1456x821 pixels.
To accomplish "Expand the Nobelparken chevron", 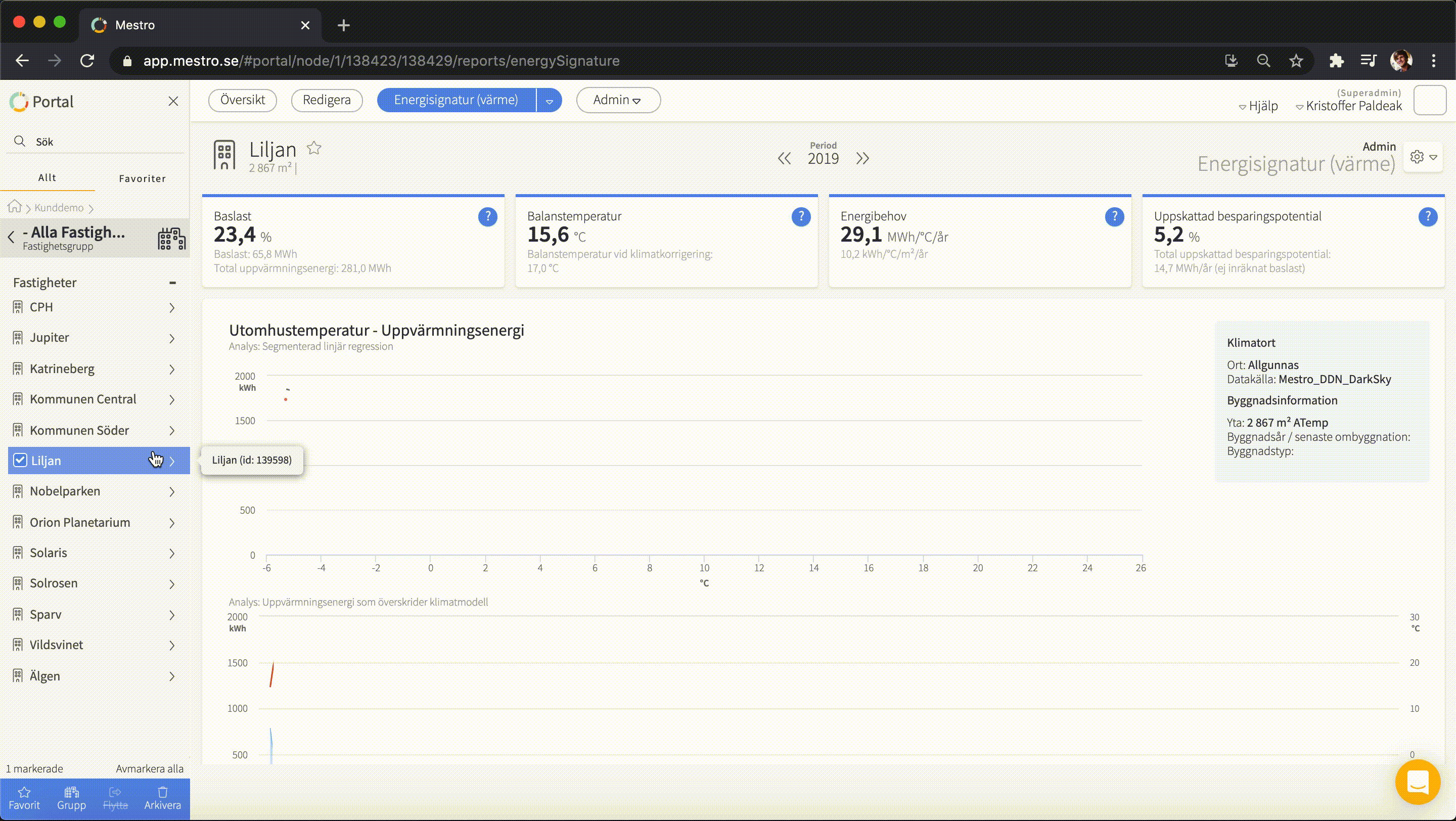I will coord(172,491).
